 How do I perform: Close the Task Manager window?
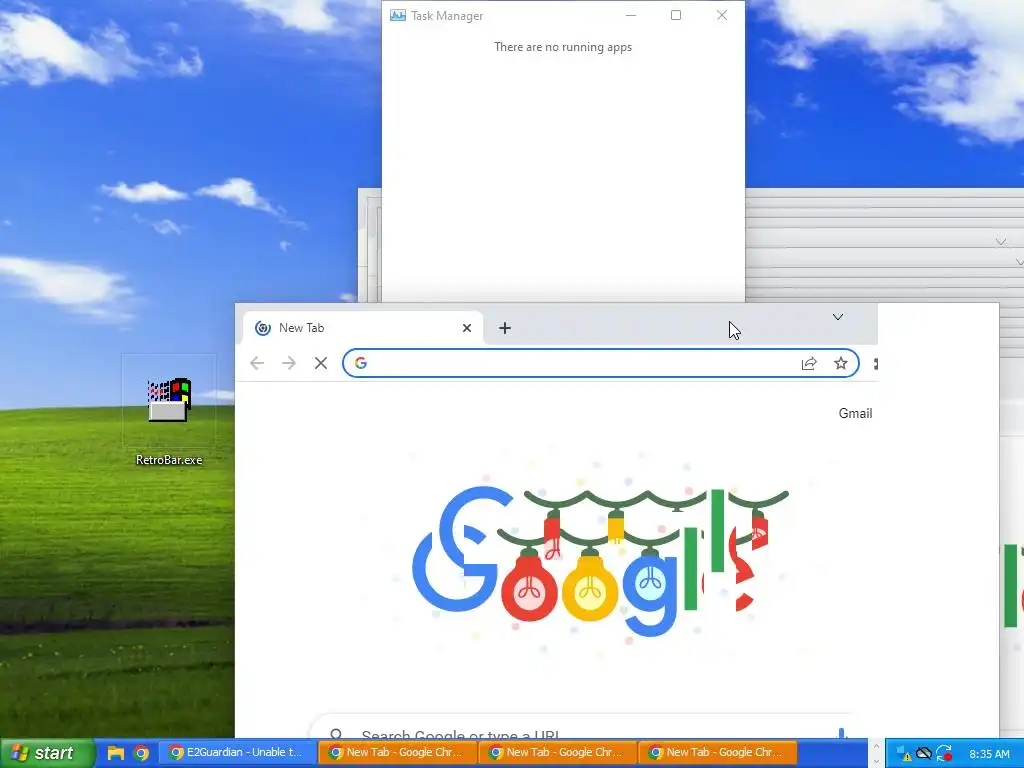pos(722,15)
